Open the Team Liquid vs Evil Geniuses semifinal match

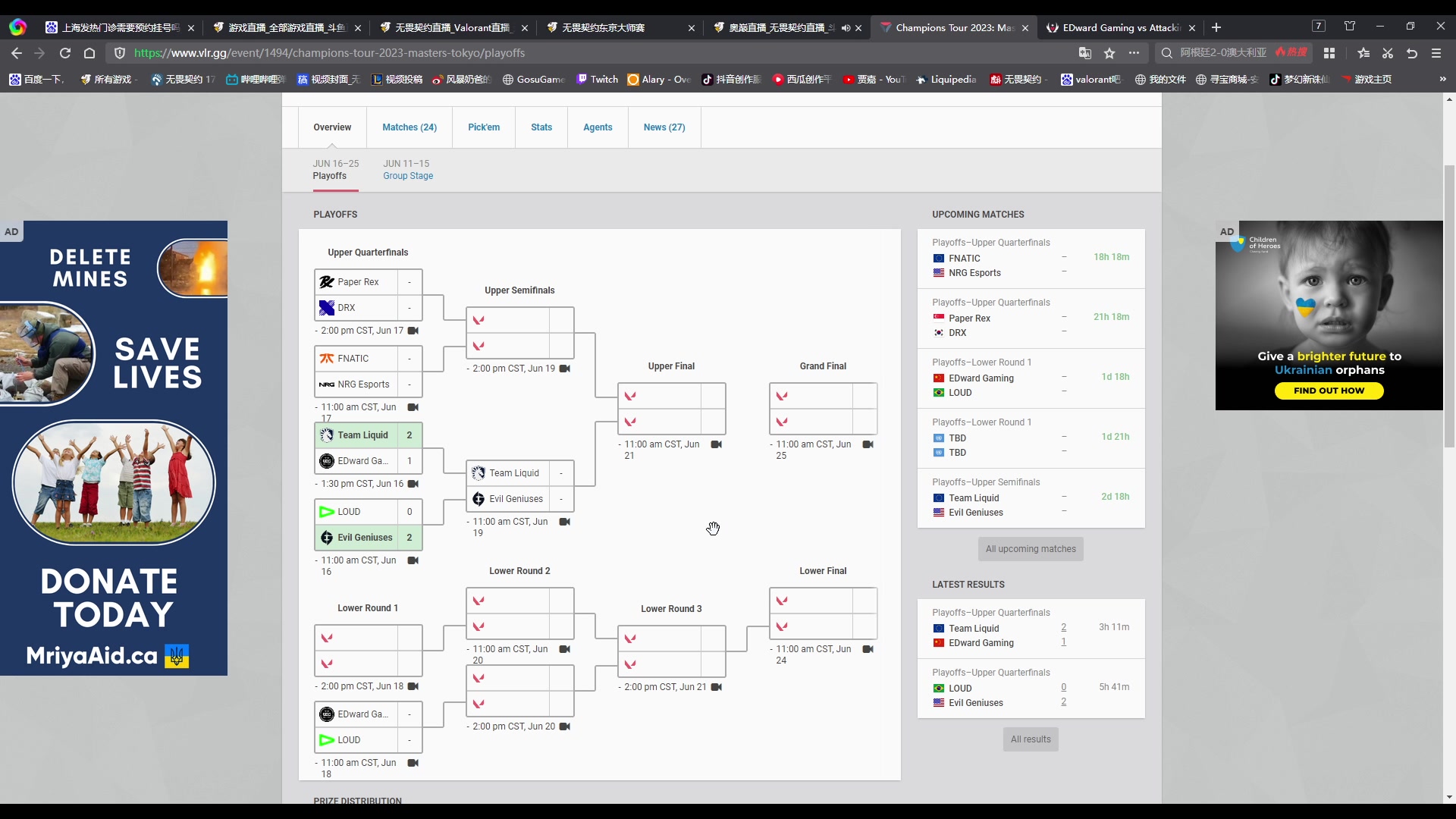click(519, 486)
